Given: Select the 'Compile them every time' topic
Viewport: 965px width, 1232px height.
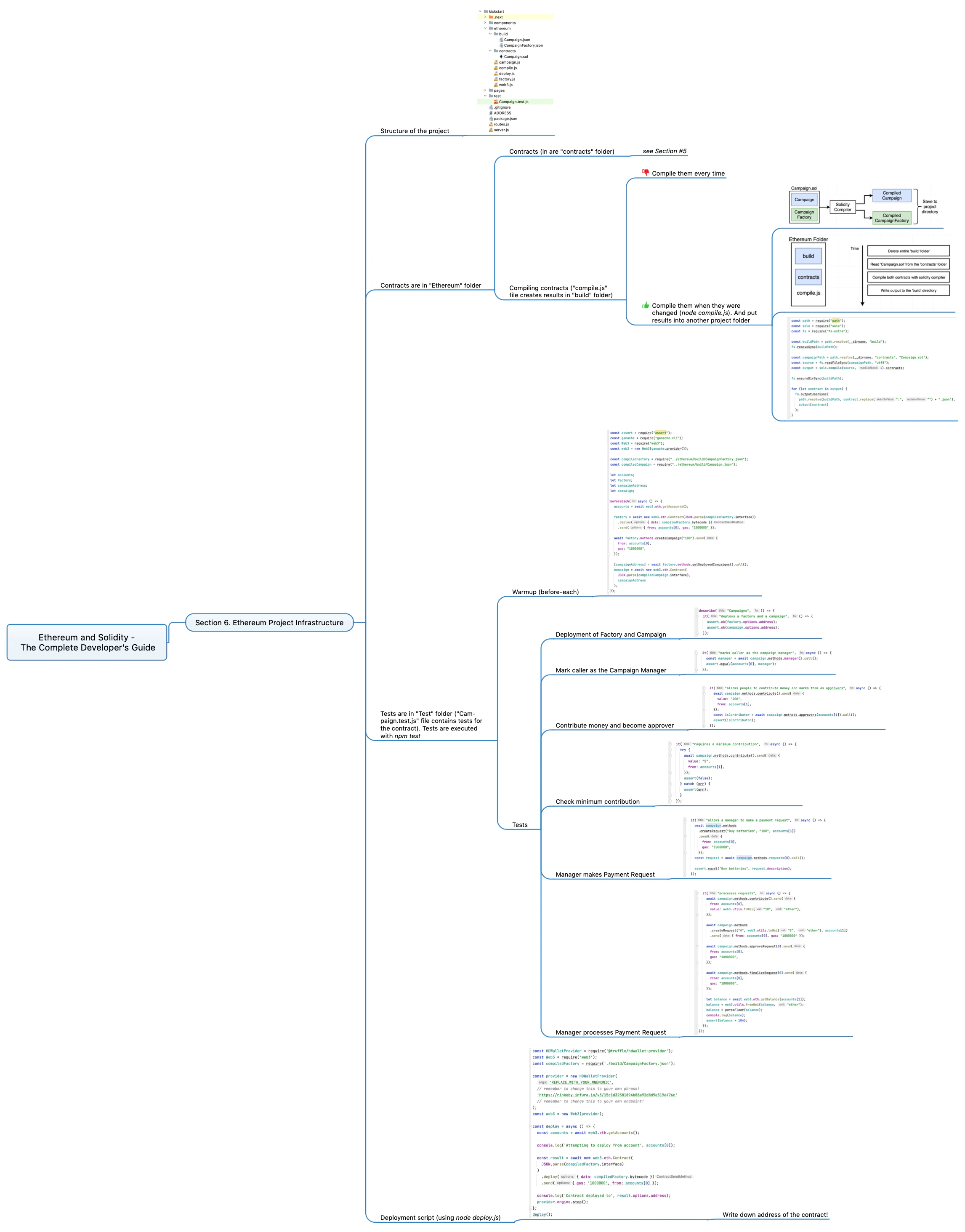Looking at the screenshot, I should click(688, 173).
